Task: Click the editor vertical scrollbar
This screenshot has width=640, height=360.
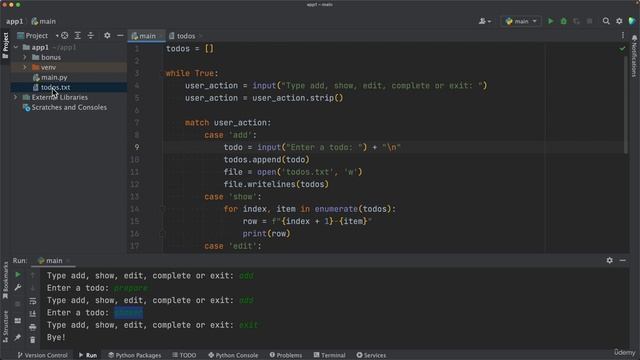Action: point(626,105)
